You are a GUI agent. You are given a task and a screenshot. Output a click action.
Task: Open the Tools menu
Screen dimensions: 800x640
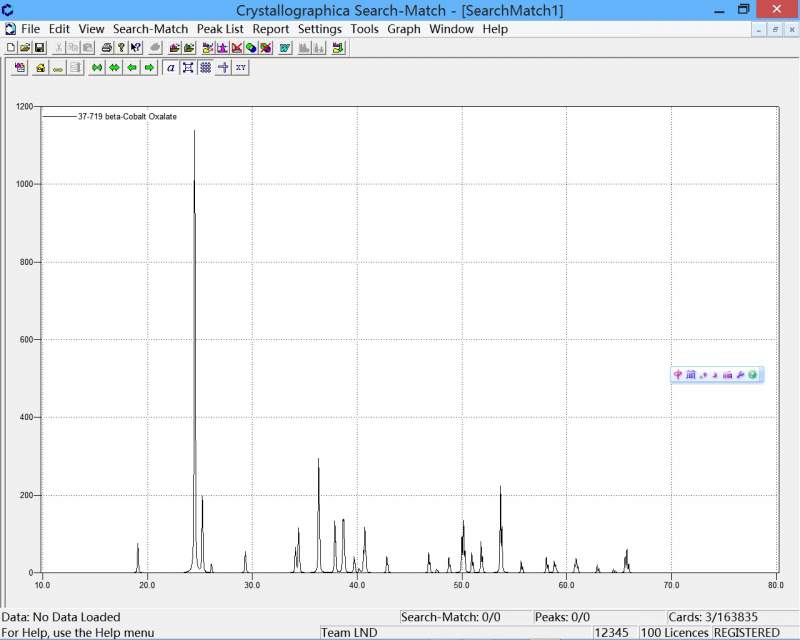point(364,29)
